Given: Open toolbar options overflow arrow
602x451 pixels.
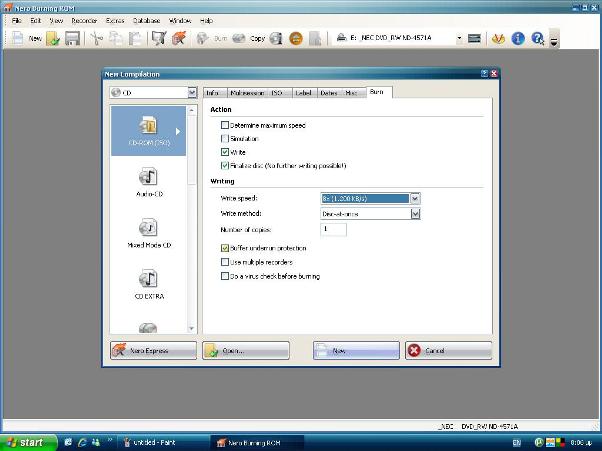Looking at the screenshot, I should (x=554, y=39).
